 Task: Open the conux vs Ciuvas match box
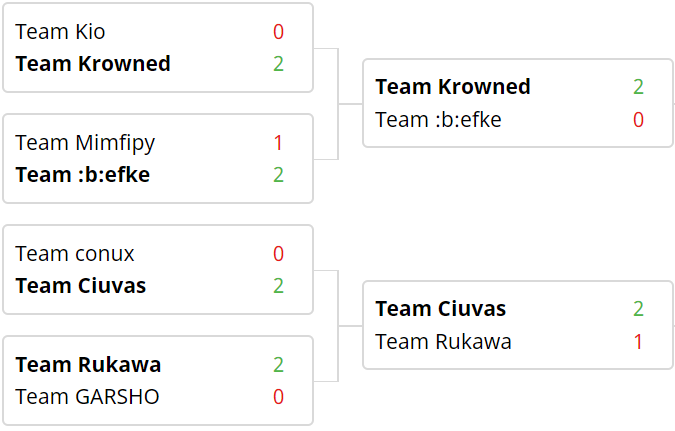point(158,270)
